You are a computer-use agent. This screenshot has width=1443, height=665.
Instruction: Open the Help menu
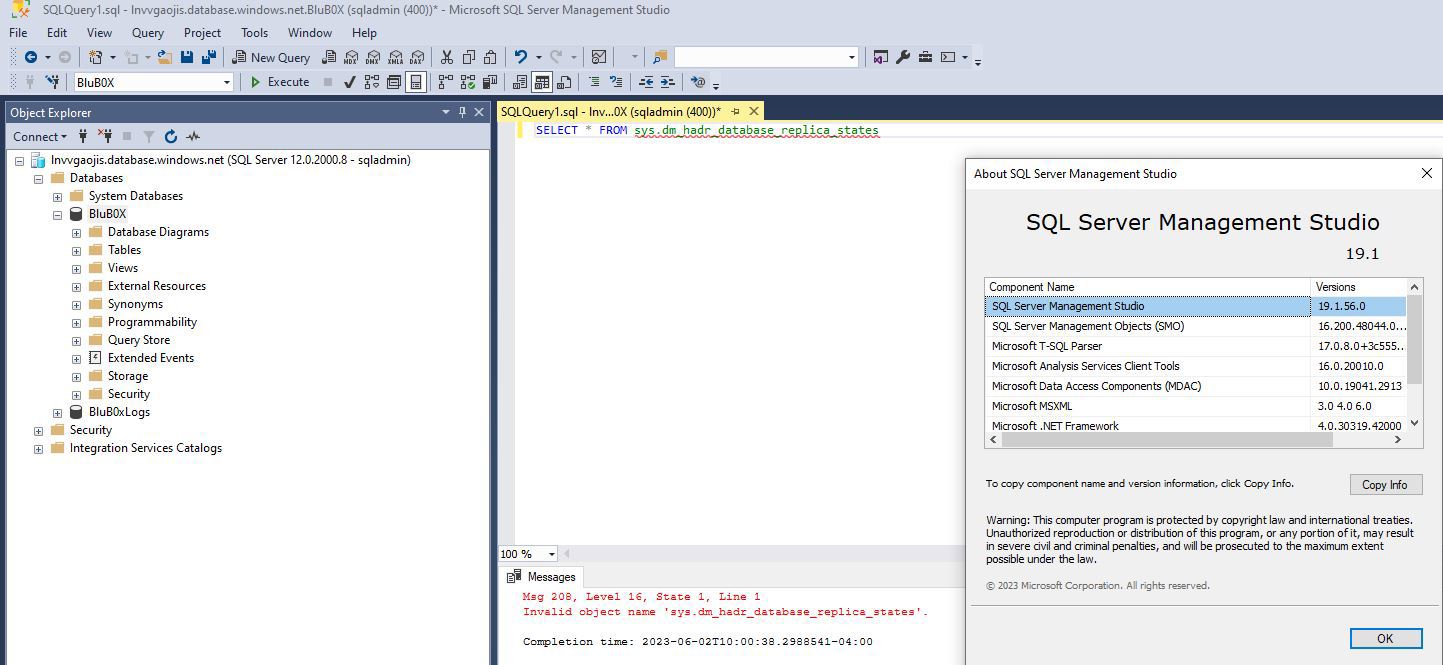tap(364, 32)
